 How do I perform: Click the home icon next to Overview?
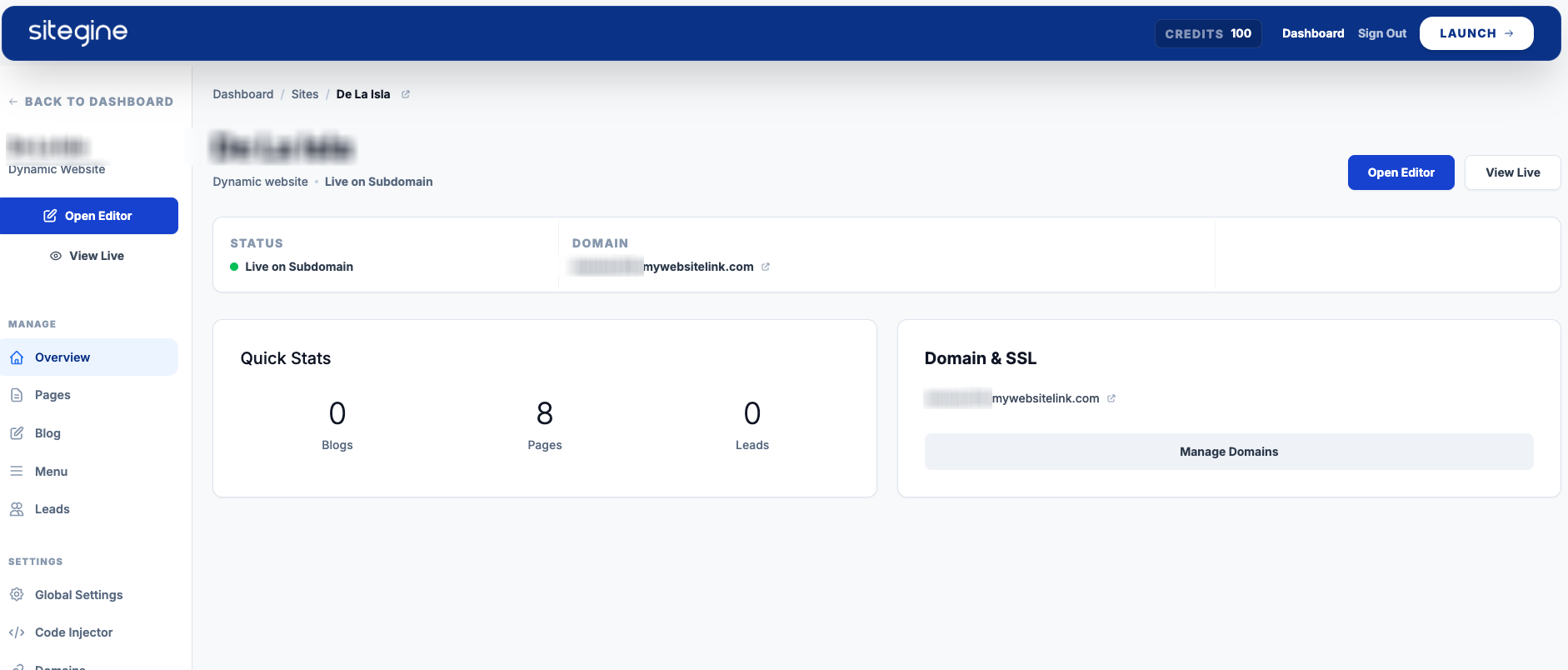point(17,357)
